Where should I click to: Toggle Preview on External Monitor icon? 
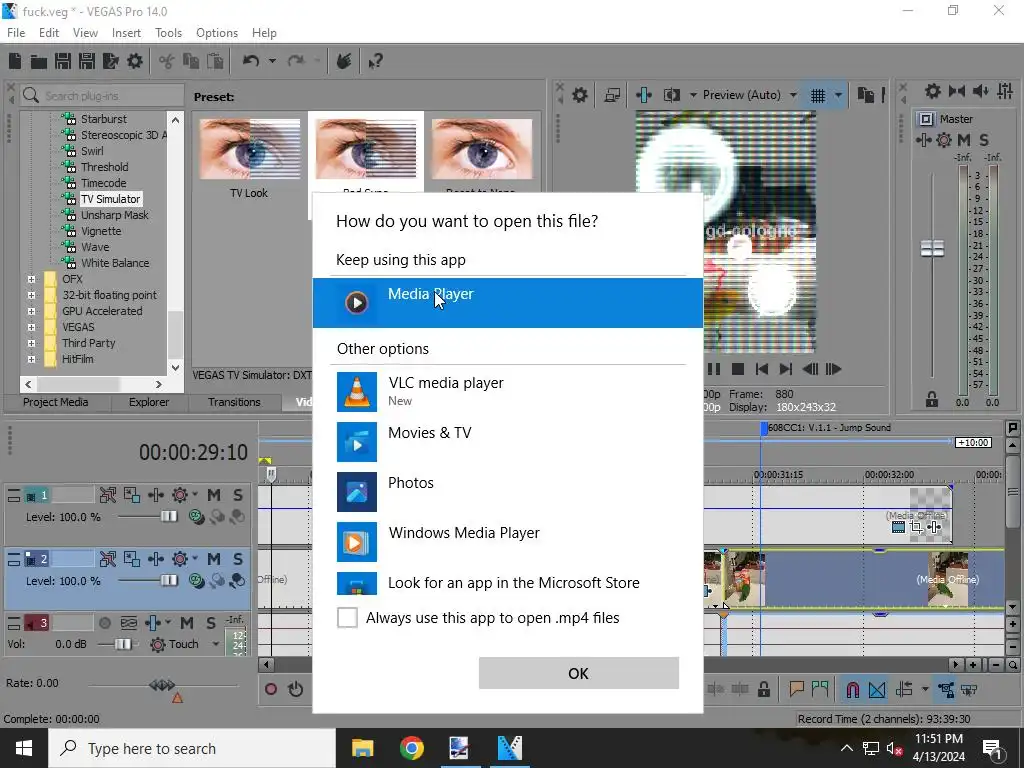[x=612, y=95]
